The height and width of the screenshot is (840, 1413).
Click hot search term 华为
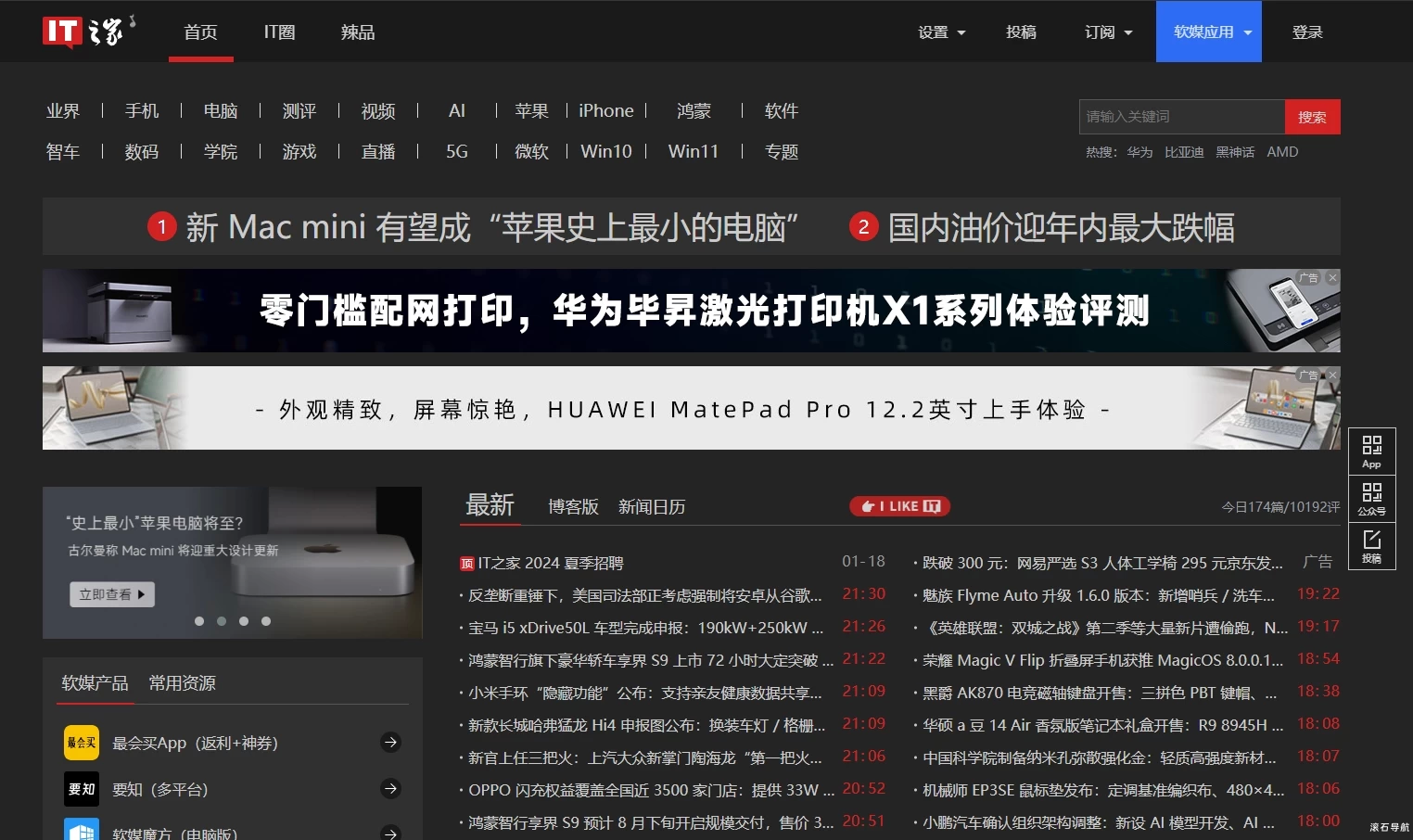(x=1139, y=152)
